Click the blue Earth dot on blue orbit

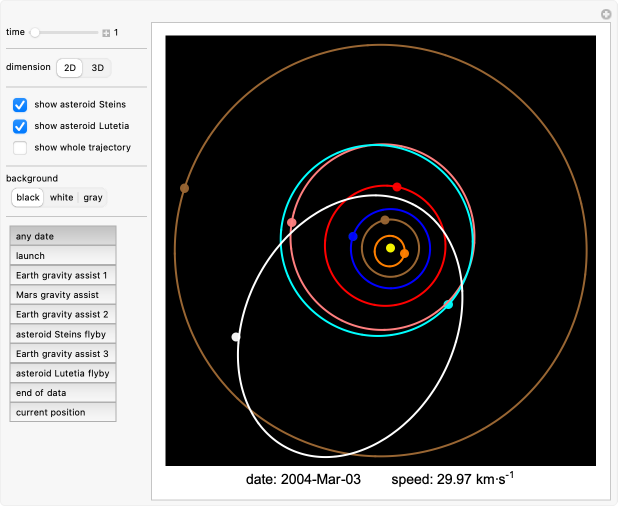[x=353, y=236]
